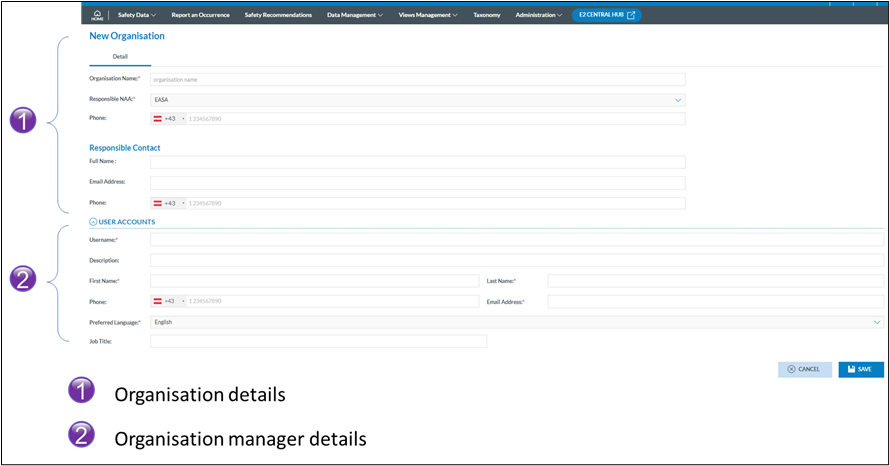The image size is (890, 466).
Task: Open the Administration menu
Action: (x=538, y=15)
